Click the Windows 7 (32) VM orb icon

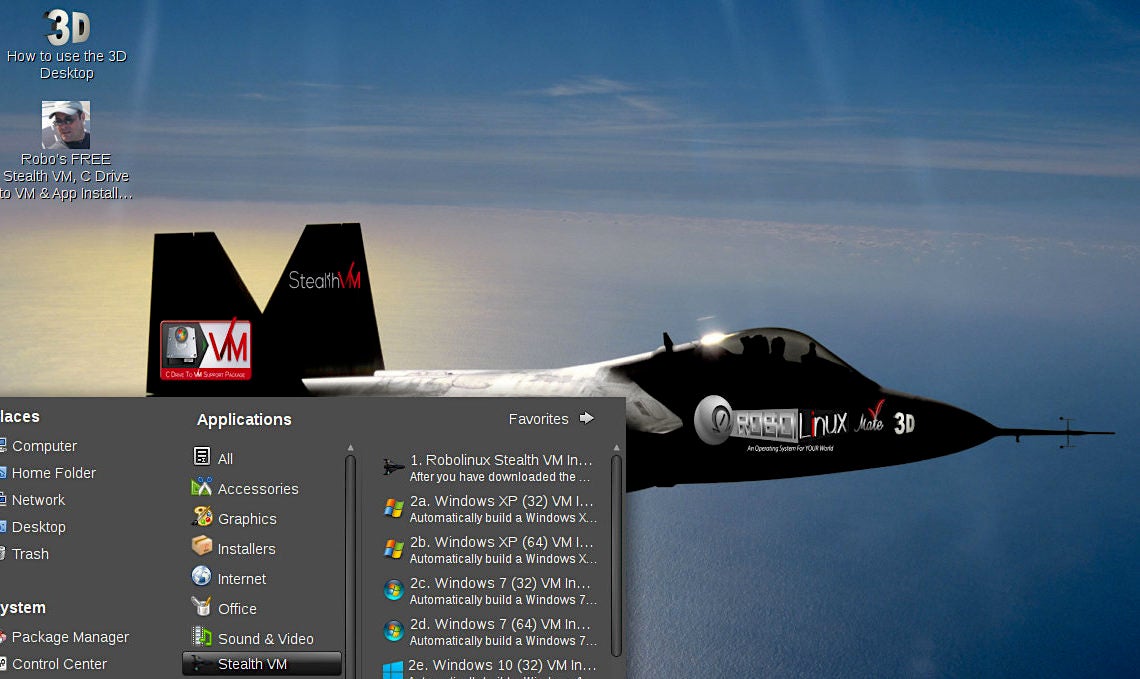[393, 590]
